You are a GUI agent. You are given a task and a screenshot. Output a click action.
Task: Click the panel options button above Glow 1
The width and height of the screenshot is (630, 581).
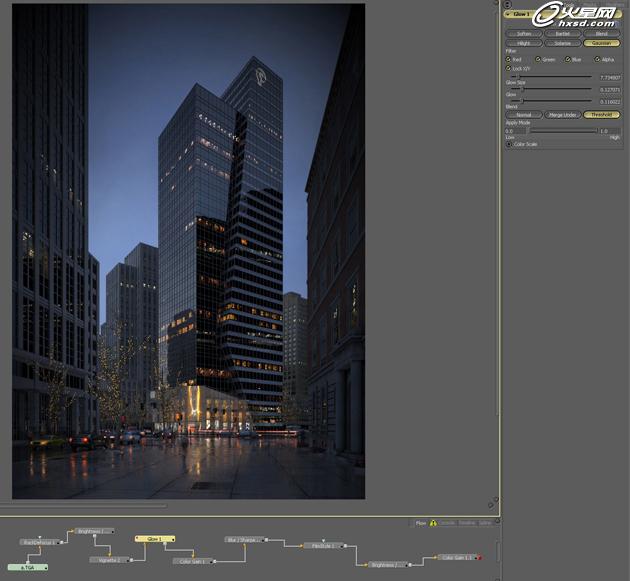508,4
